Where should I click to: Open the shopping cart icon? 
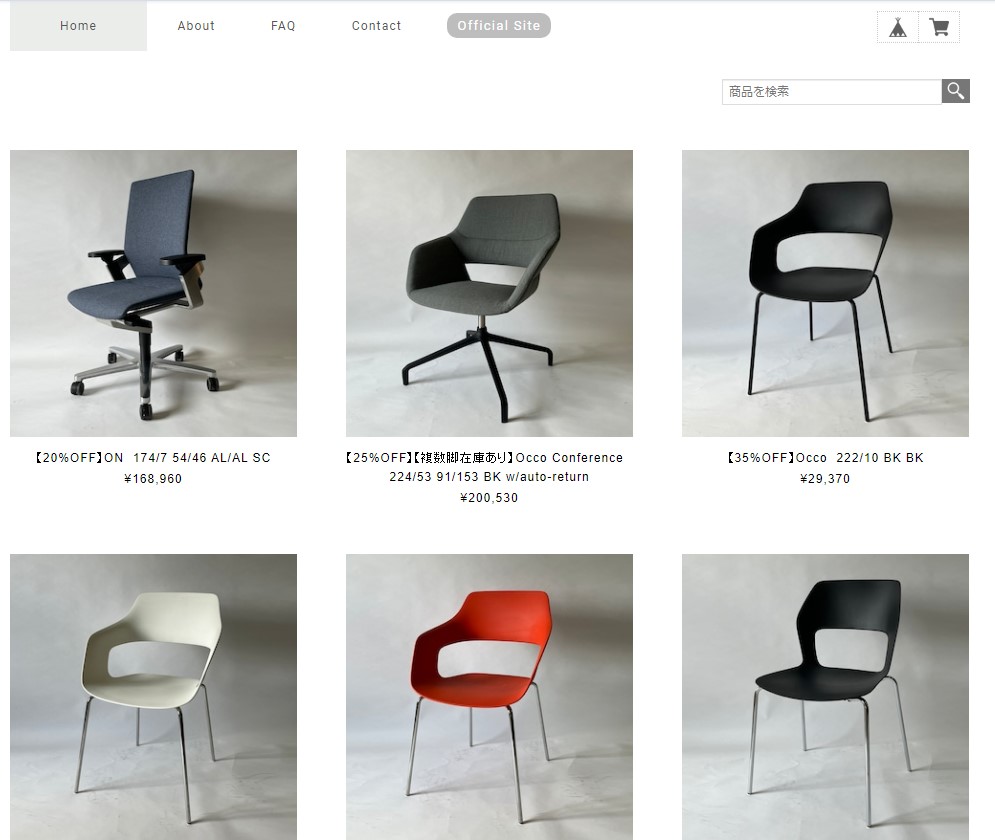[x=939, y=27]
